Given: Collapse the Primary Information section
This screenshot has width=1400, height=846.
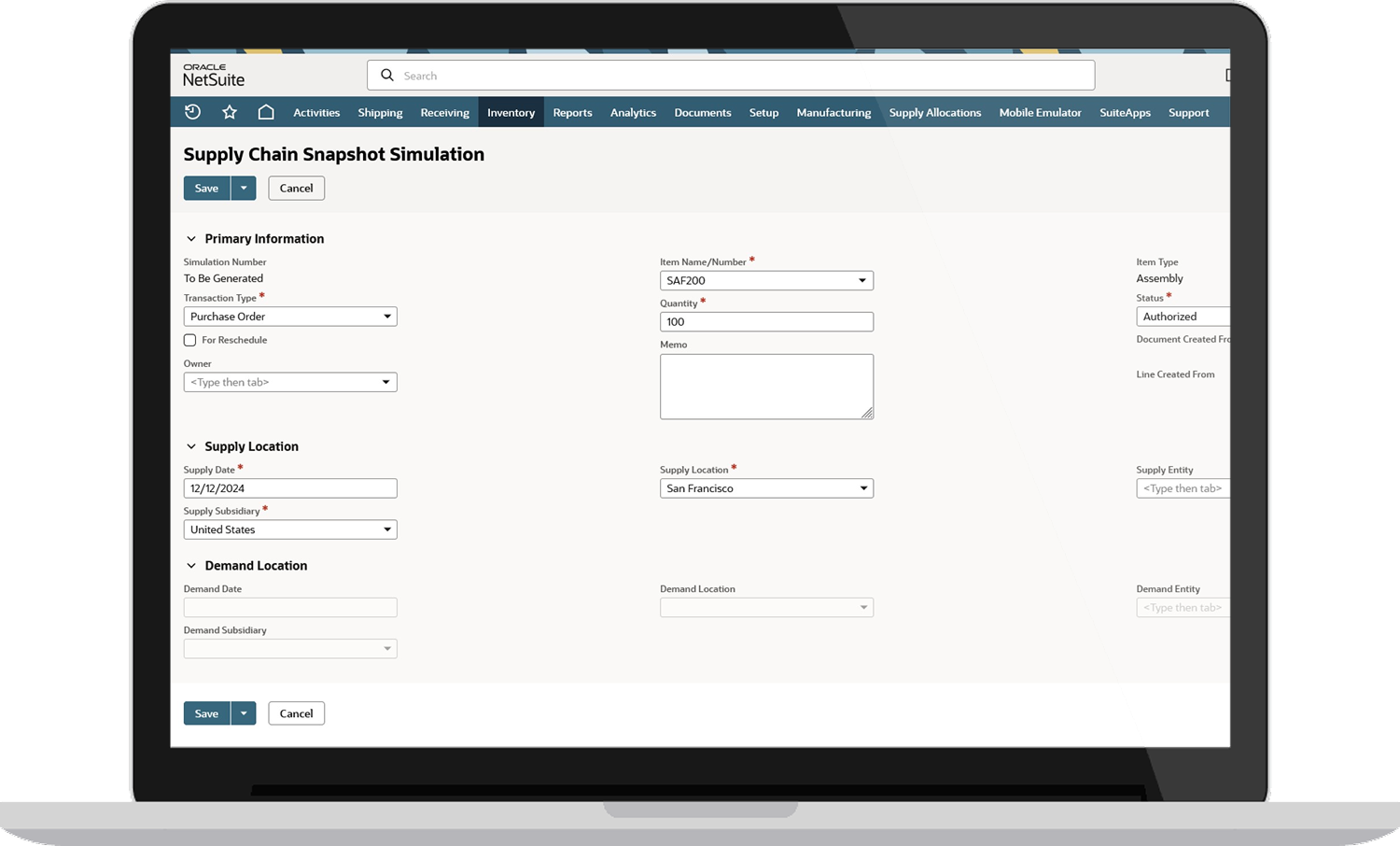Looking at the screenshot, I should click(x=191, y=238).
